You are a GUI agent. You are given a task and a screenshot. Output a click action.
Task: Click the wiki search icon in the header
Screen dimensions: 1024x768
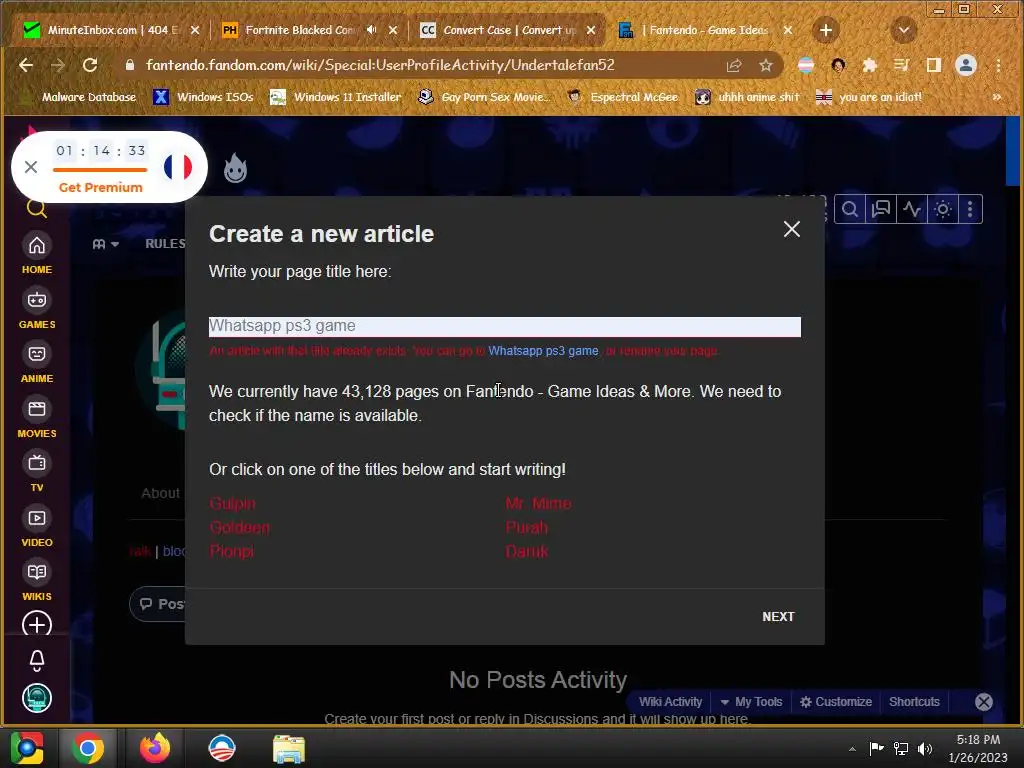tap(850, 209)
